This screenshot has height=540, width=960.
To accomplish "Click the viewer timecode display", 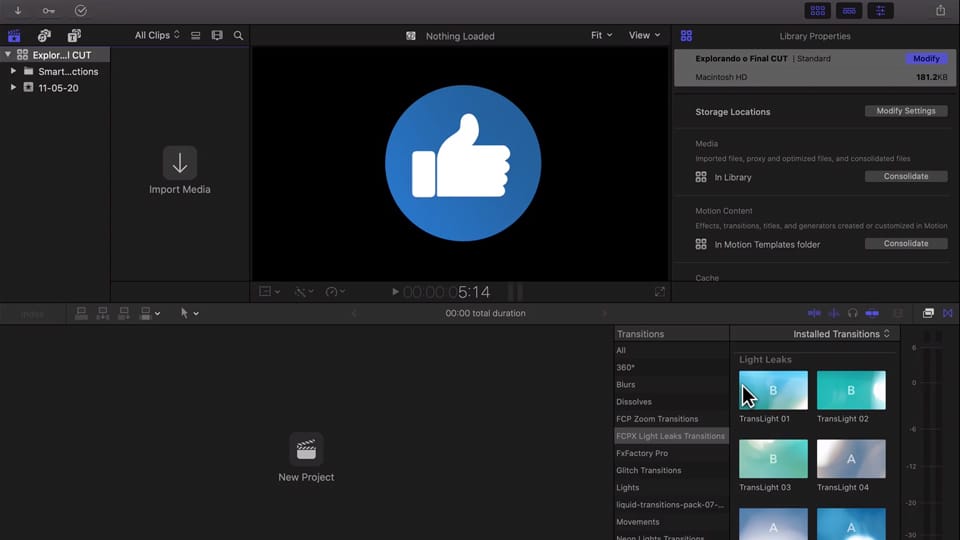I will tap(447, 292).
